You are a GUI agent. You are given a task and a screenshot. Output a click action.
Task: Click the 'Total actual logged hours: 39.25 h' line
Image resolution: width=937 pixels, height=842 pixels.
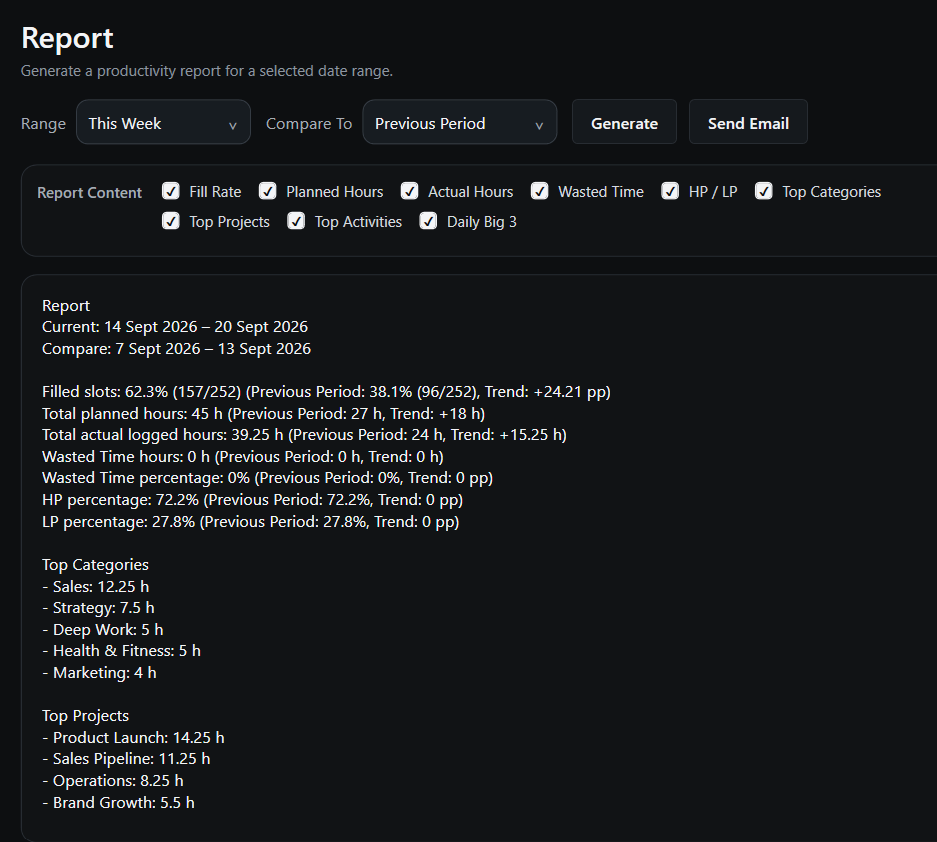point(304,435)
